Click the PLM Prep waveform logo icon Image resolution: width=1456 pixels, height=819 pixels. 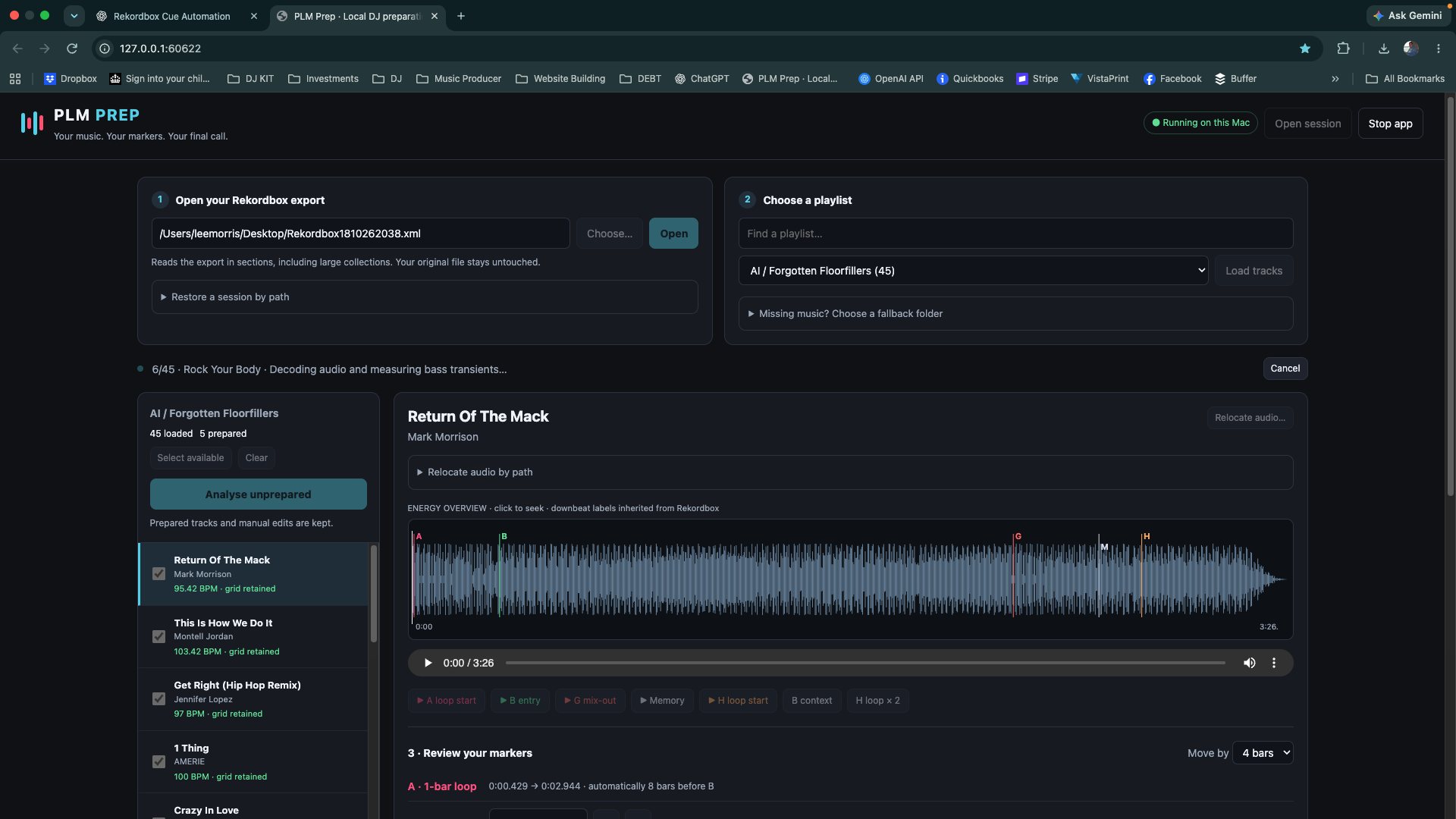pos(32,123)
